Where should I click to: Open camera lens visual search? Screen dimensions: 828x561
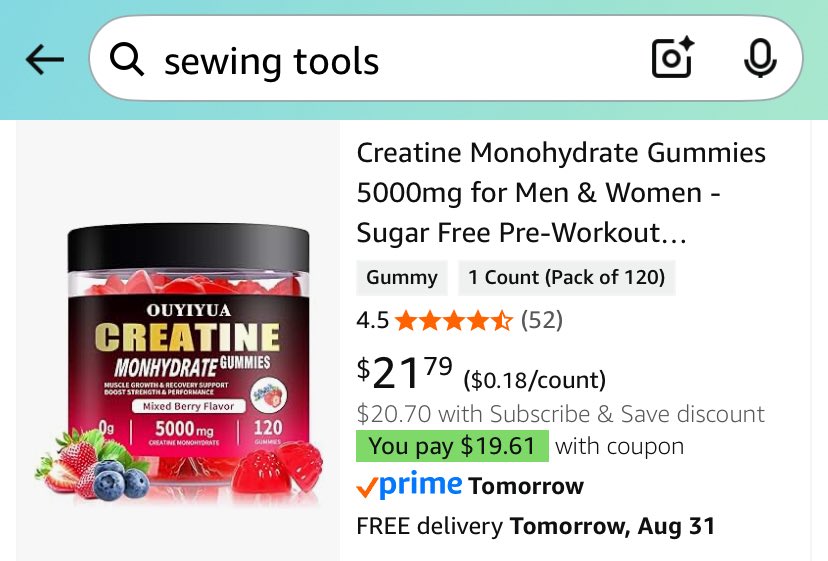pos(673,58)
